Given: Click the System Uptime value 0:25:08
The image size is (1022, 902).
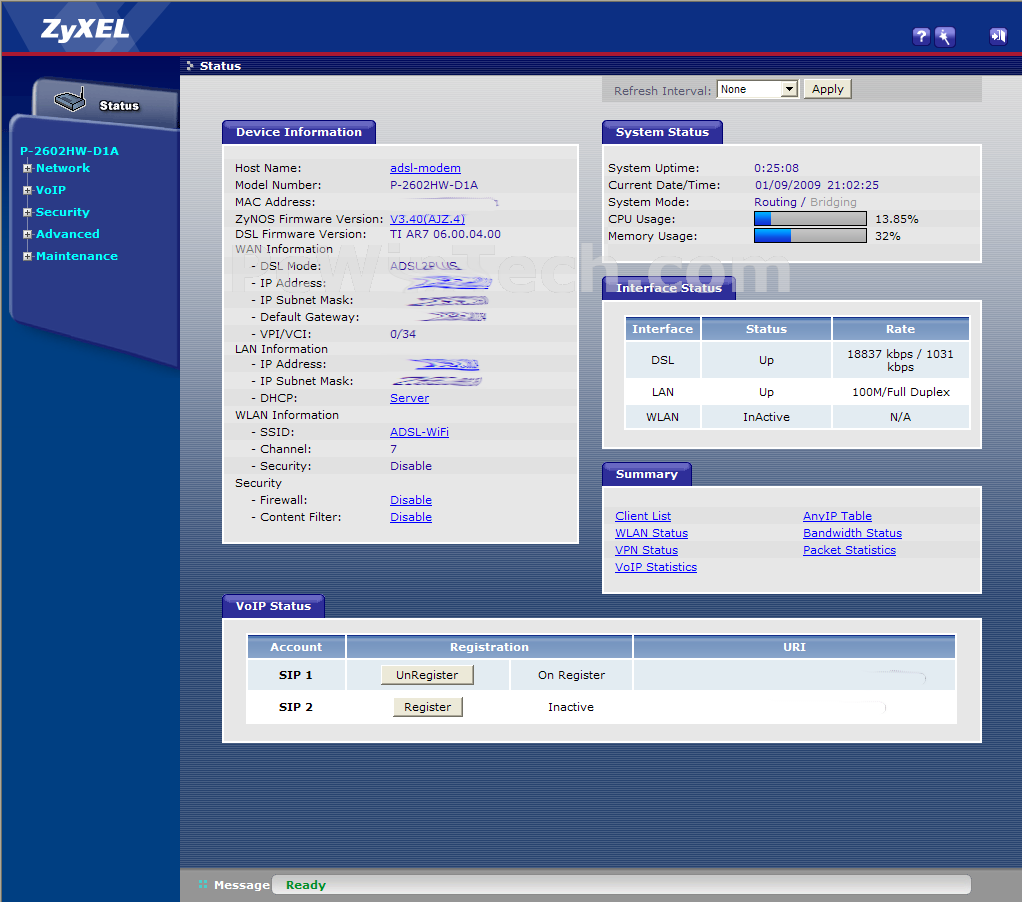Looking at the screenshot, I should coord(776,168).
